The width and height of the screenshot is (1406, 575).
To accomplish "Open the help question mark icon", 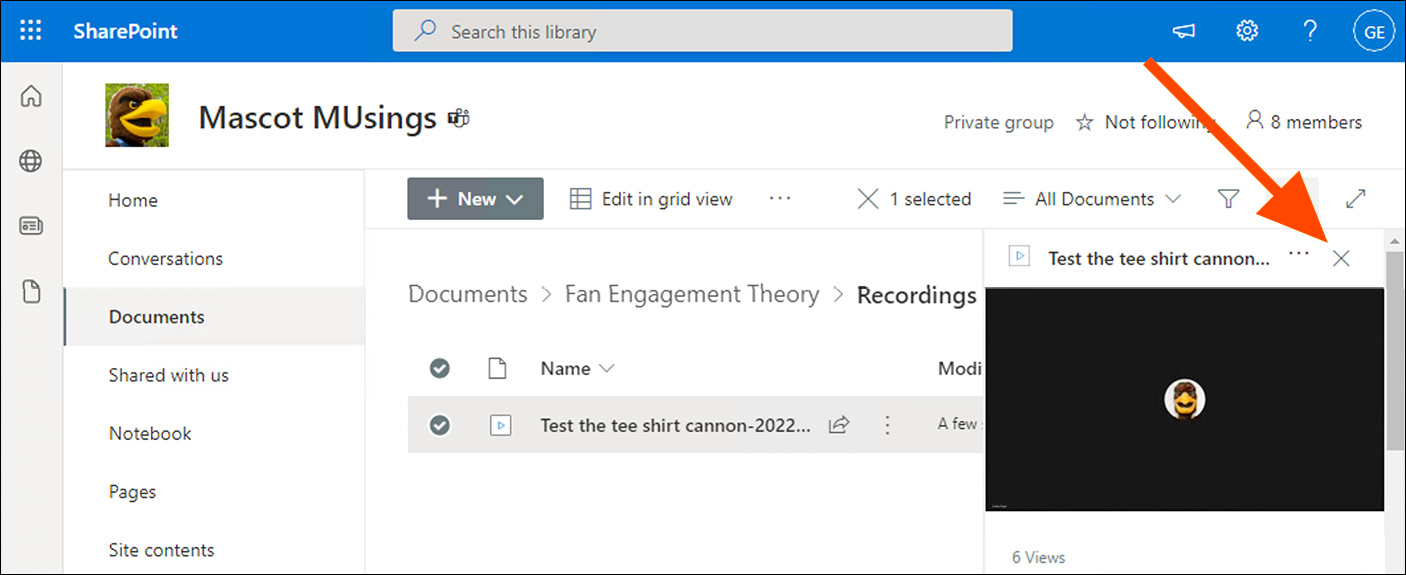I will point(1310,31).
